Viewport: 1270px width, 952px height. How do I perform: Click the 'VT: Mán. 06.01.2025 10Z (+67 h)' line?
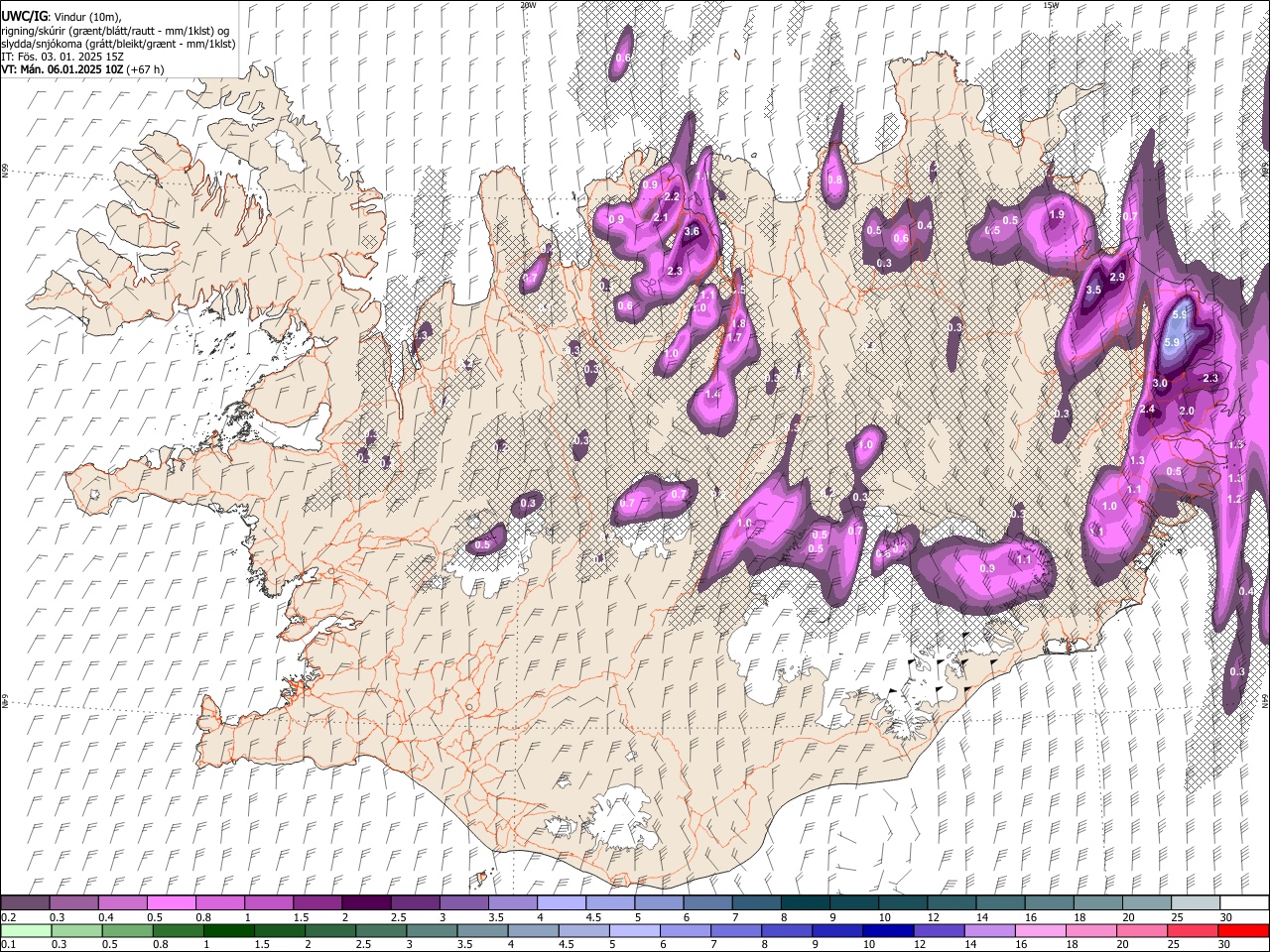point(82,69)
